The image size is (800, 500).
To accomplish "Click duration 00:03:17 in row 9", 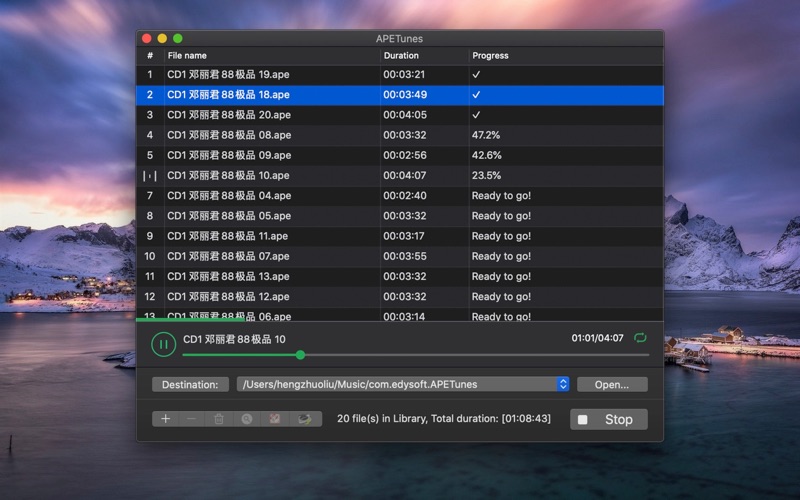I will (404, 236).
